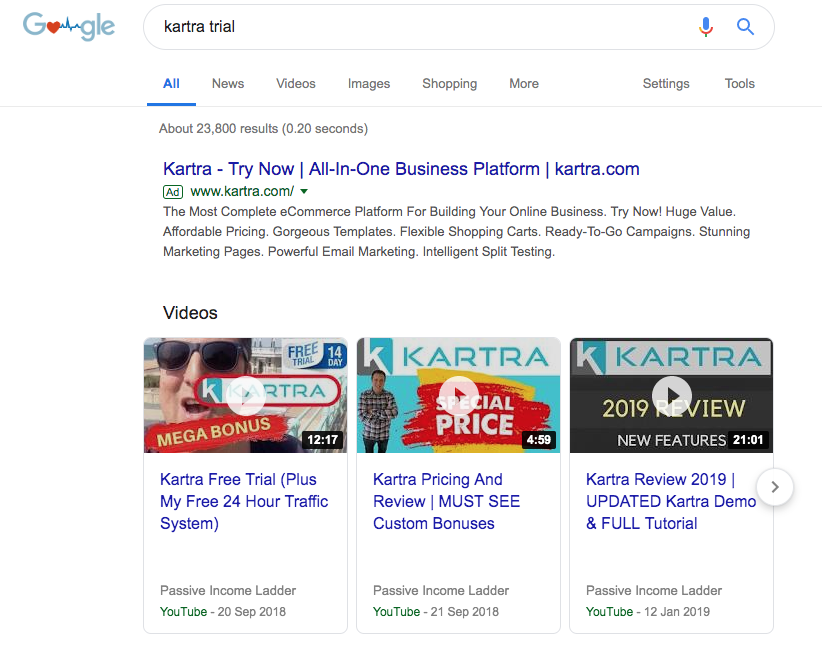
Task: Switch to the Images tab
Action: tap(369, 84)
